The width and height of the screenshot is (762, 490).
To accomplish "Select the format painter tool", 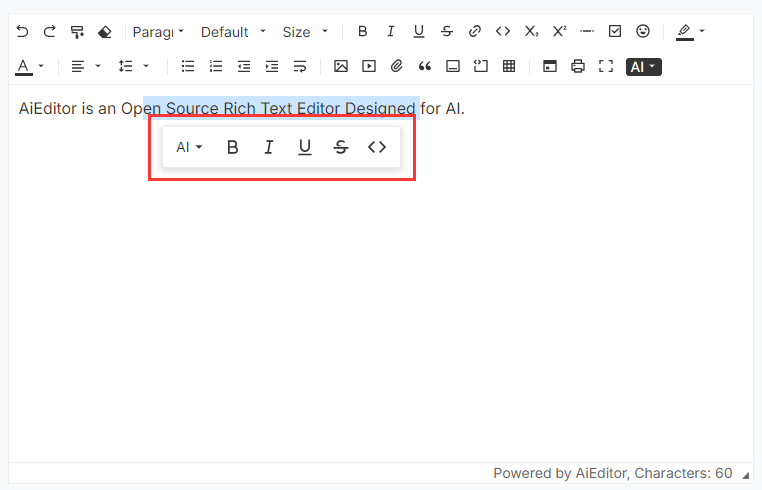I will pos(77,32).
